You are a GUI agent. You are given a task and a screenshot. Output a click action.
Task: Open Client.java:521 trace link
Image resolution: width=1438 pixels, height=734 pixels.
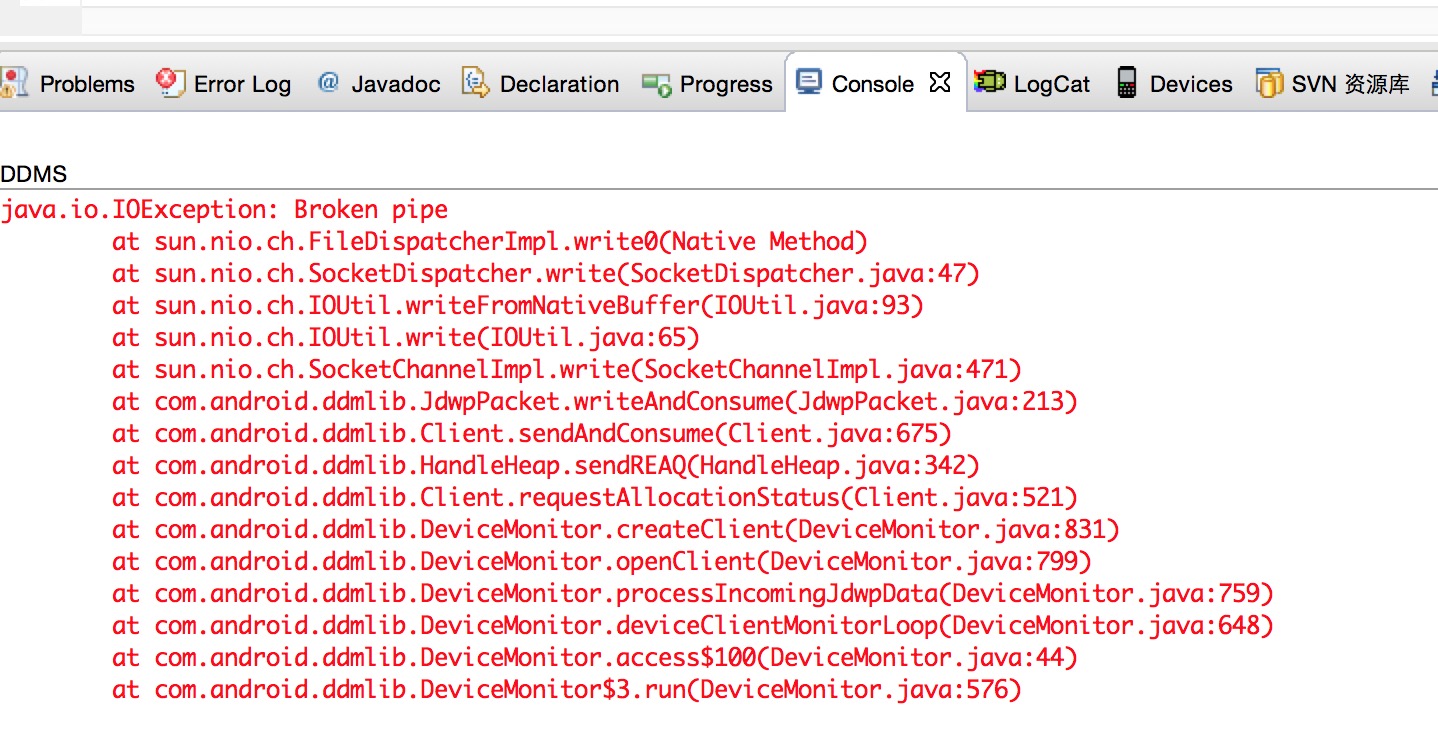pos(957,498)
